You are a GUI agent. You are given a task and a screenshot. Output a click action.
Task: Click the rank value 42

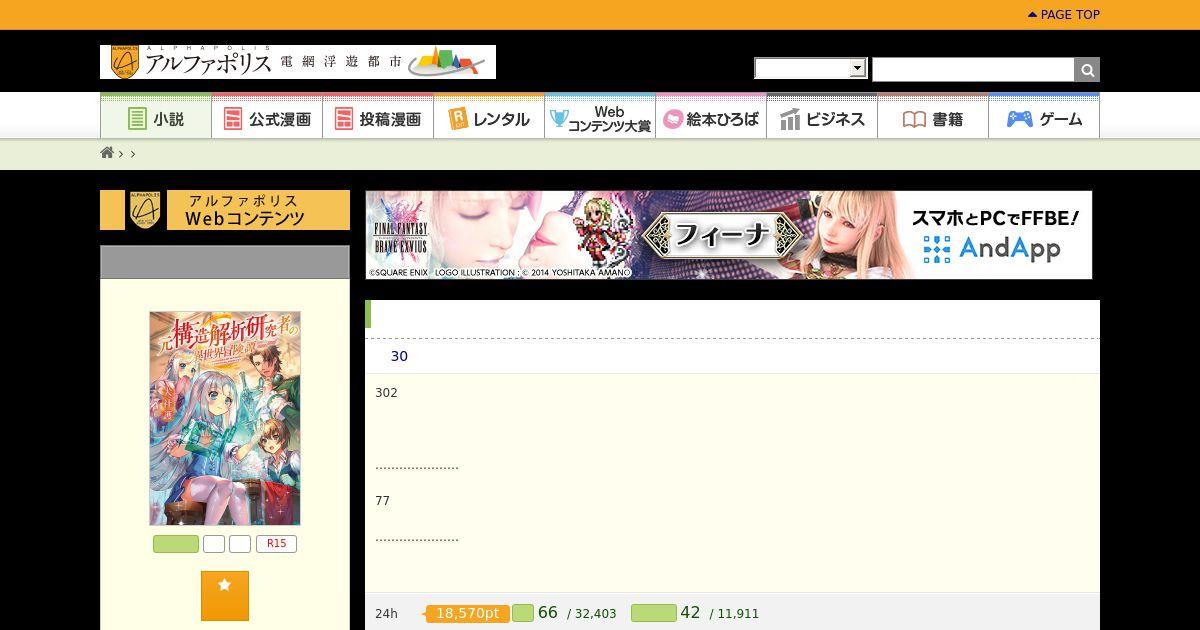coord(690,612)
